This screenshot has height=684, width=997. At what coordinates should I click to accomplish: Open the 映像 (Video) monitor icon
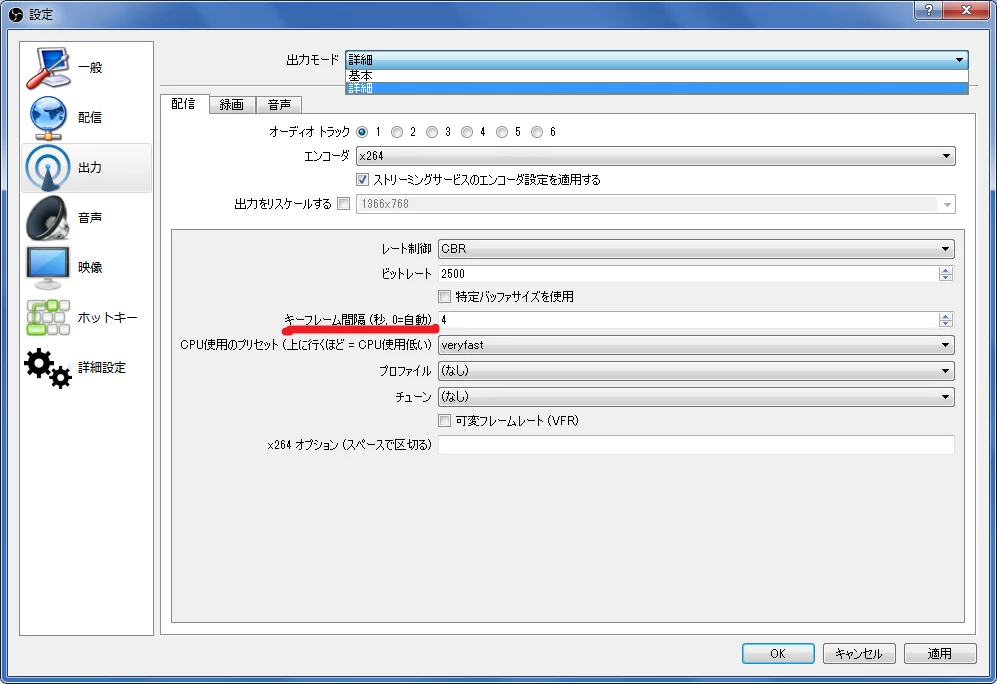tap(48, 268)
